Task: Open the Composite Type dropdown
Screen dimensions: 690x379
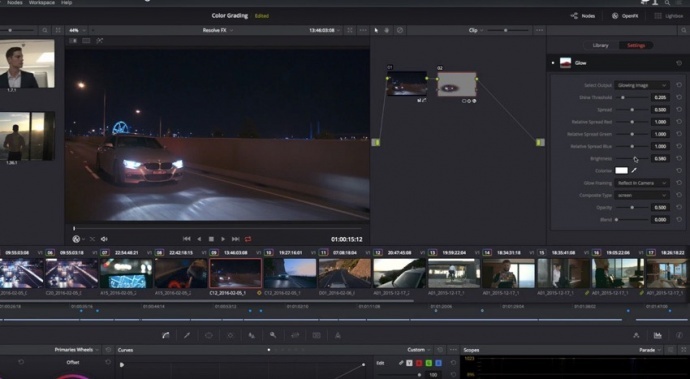Action: point(642,195)
